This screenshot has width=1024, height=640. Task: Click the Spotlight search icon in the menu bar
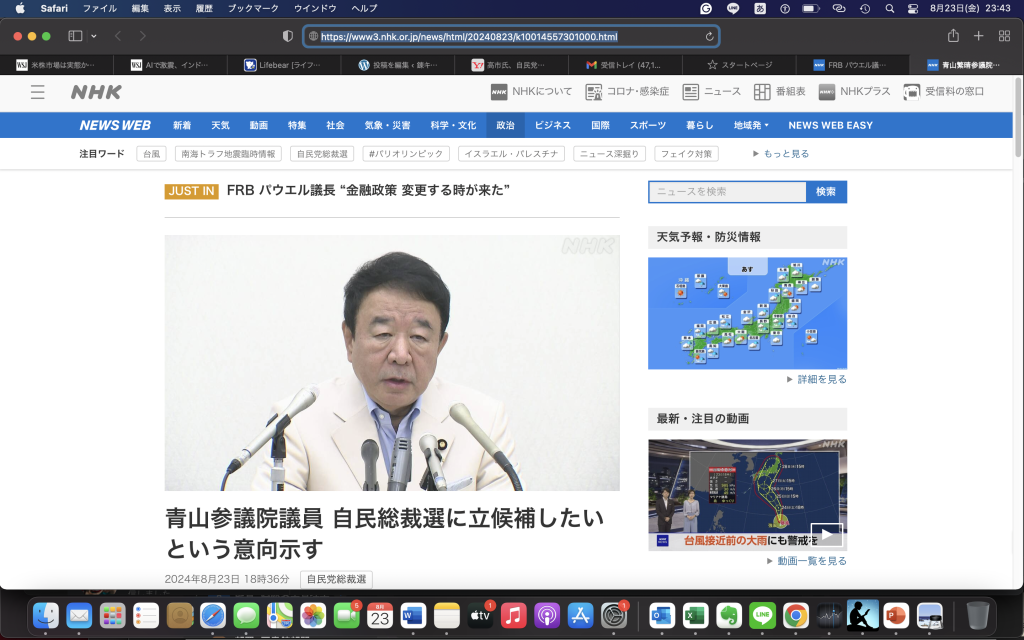[x=887, y=8]
